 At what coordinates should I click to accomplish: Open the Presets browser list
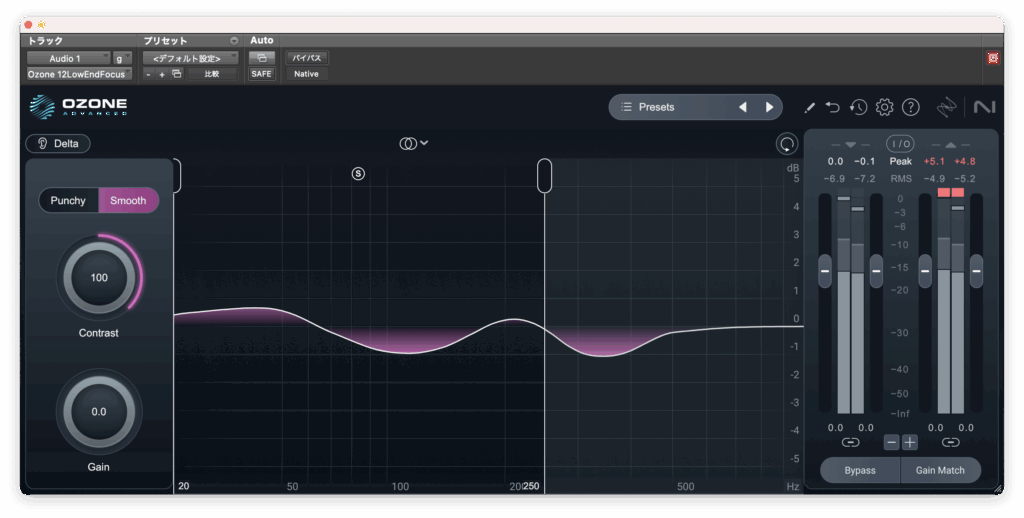670,107
